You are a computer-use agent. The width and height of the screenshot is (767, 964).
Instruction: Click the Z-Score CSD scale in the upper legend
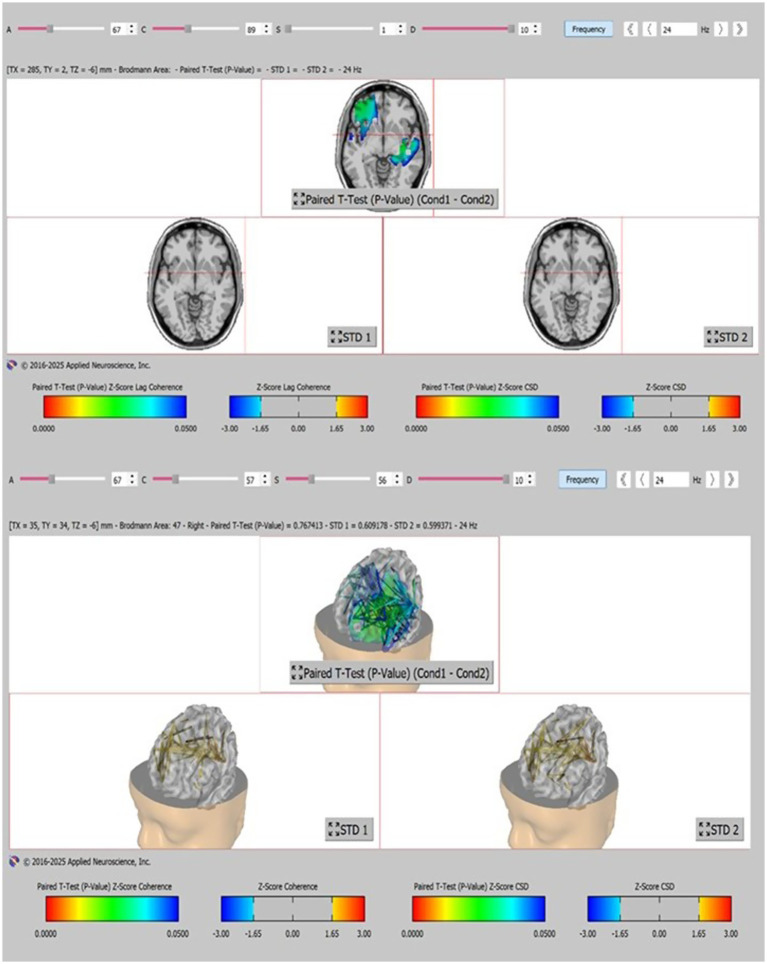point(671,407)
